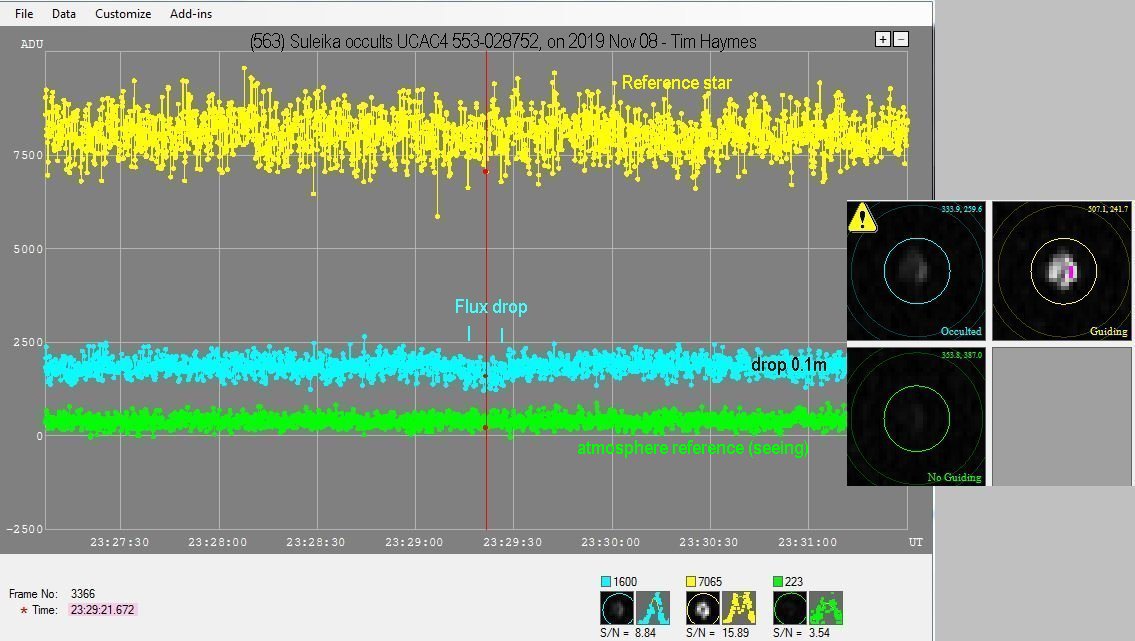Click the yellow warning triangle icon
This screenshot has height=641, width=1135.
[862, 218]
